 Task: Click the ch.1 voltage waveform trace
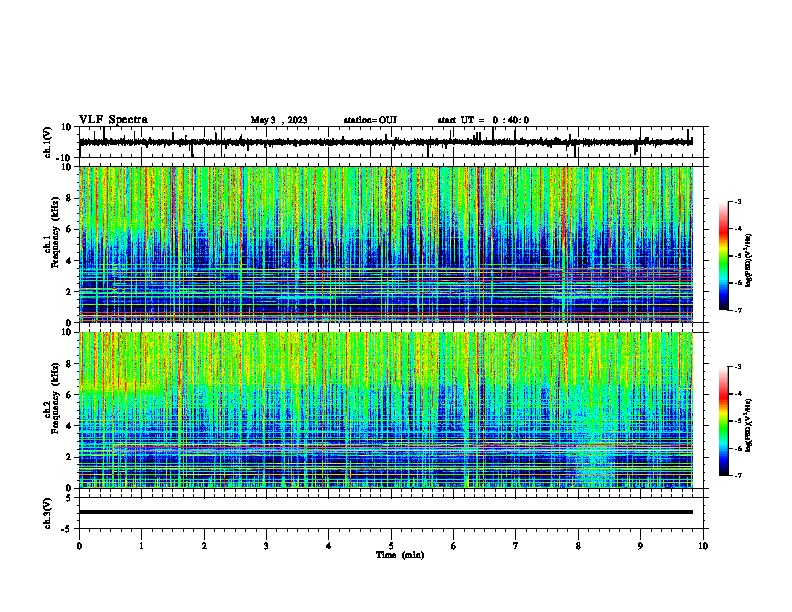[x=385, y=142]
